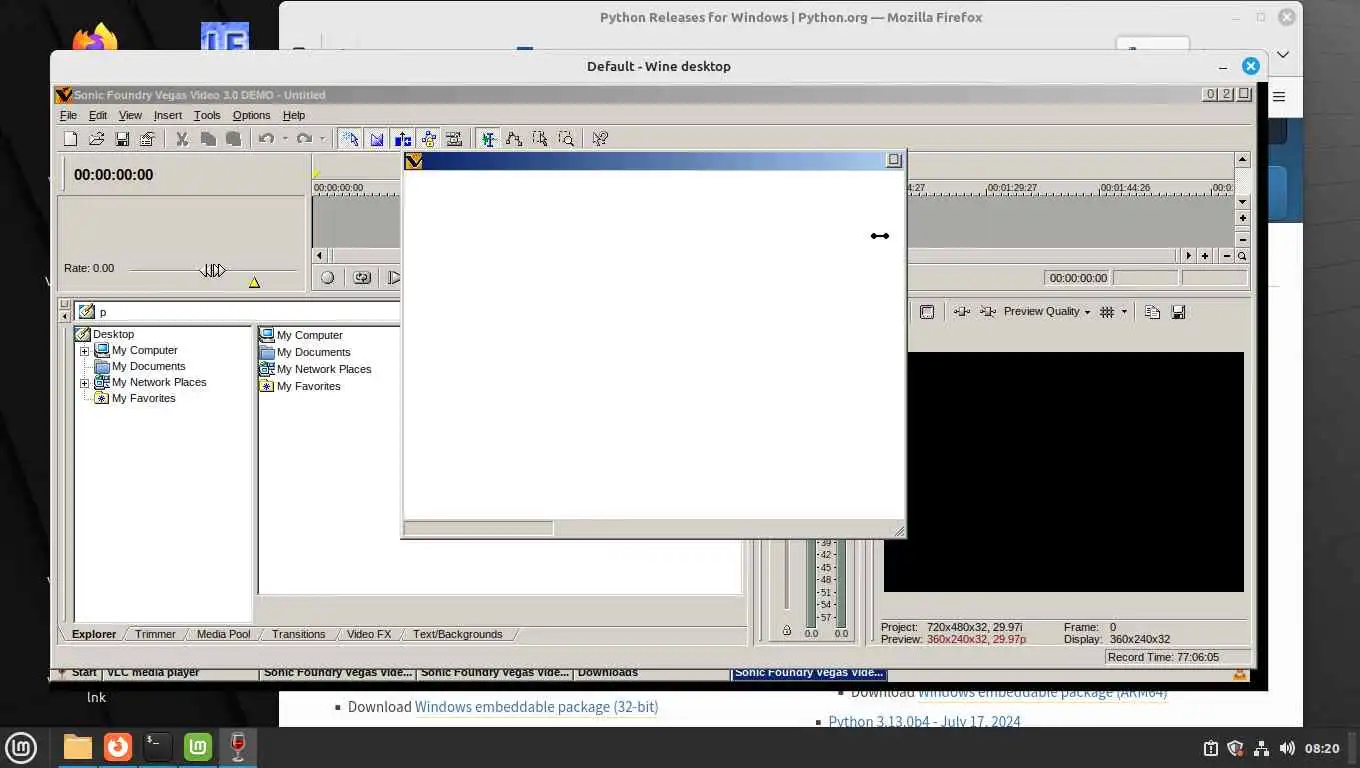Image resolution: width=1360 pixels, height=768 pixels.
Task: Switch to the Video FX tab
Action: tap(369, 634)
